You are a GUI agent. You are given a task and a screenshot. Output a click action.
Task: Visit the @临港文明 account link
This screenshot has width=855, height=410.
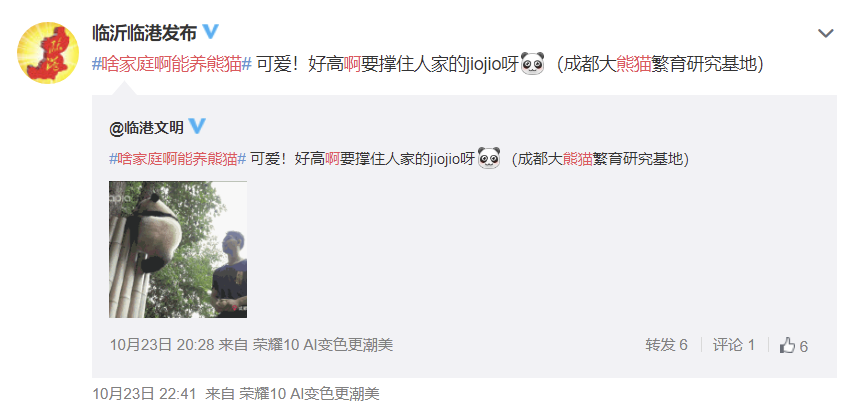coord(146,128)
